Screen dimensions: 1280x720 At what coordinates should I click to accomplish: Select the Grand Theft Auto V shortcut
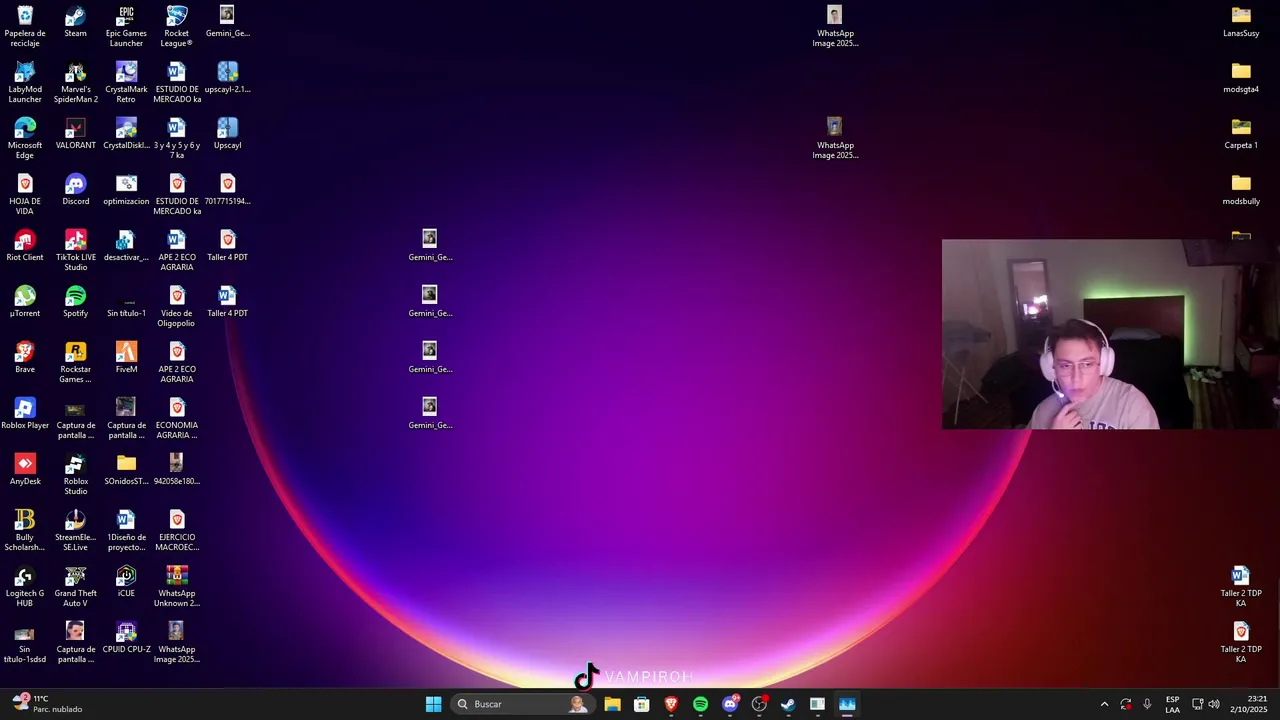coord(75,587)
